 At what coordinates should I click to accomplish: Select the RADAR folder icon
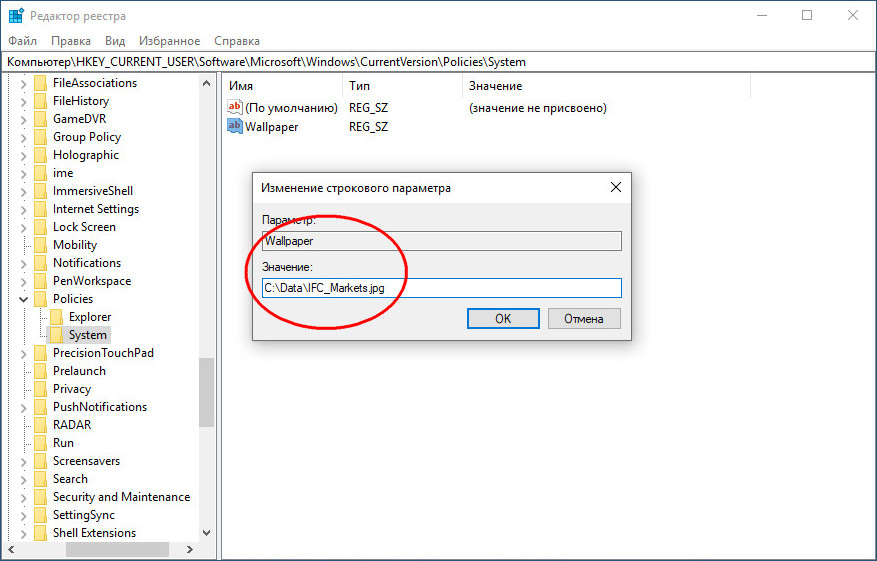pyautogui.click(x=40, y=425)
